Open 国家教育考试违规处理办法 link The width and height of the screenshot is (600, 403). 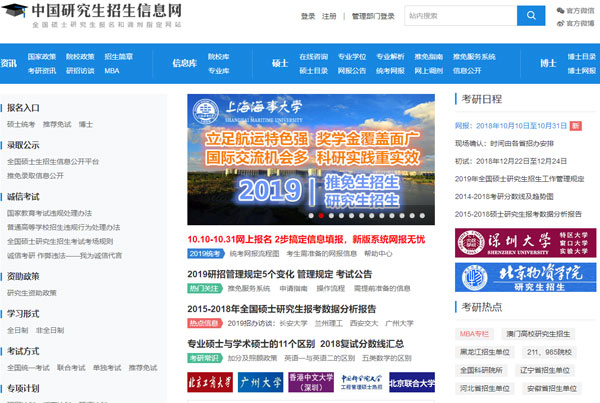click(49, 213)
